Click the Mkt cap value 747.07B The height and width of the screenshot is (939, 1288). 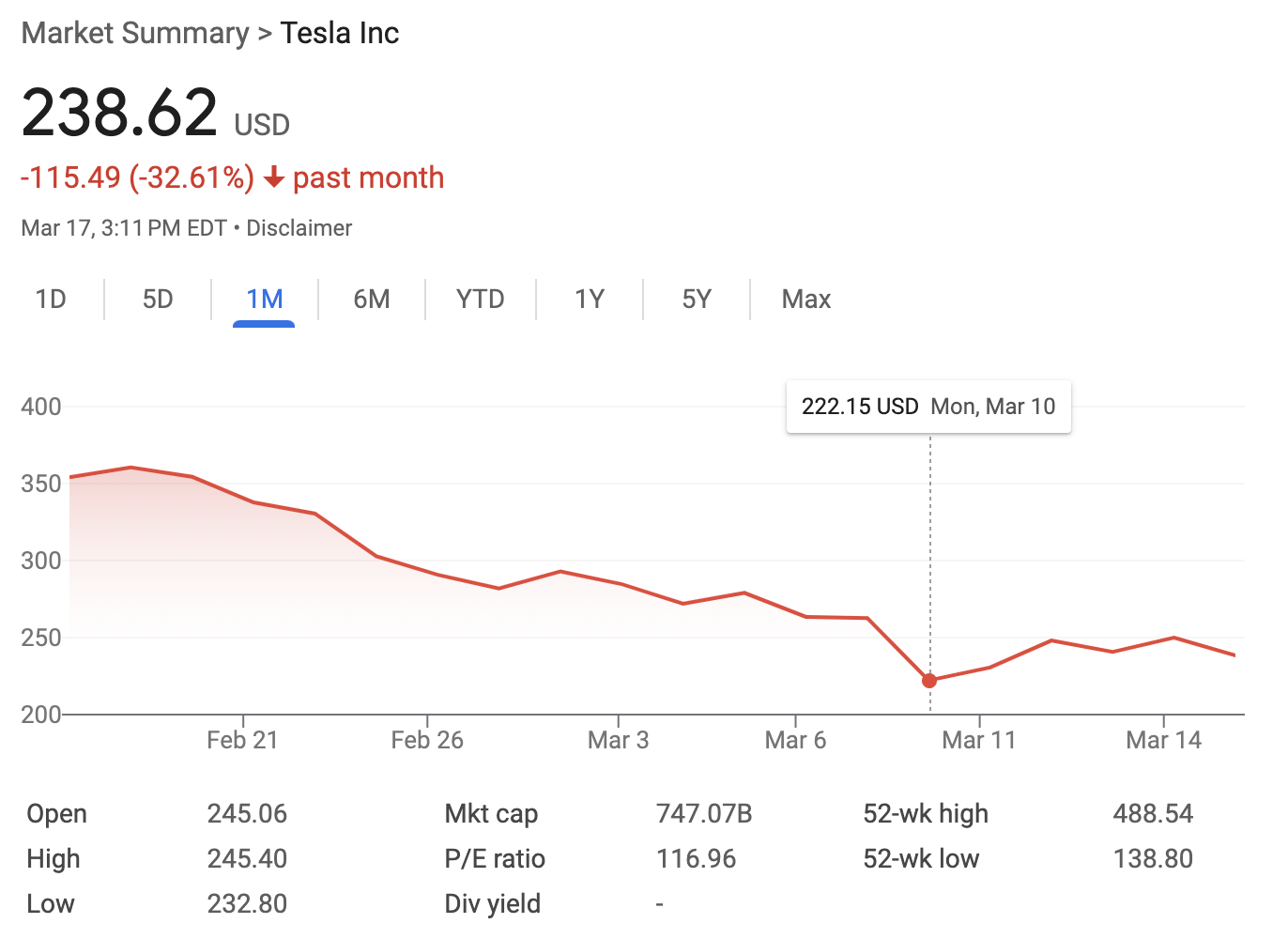click(704, 814)
